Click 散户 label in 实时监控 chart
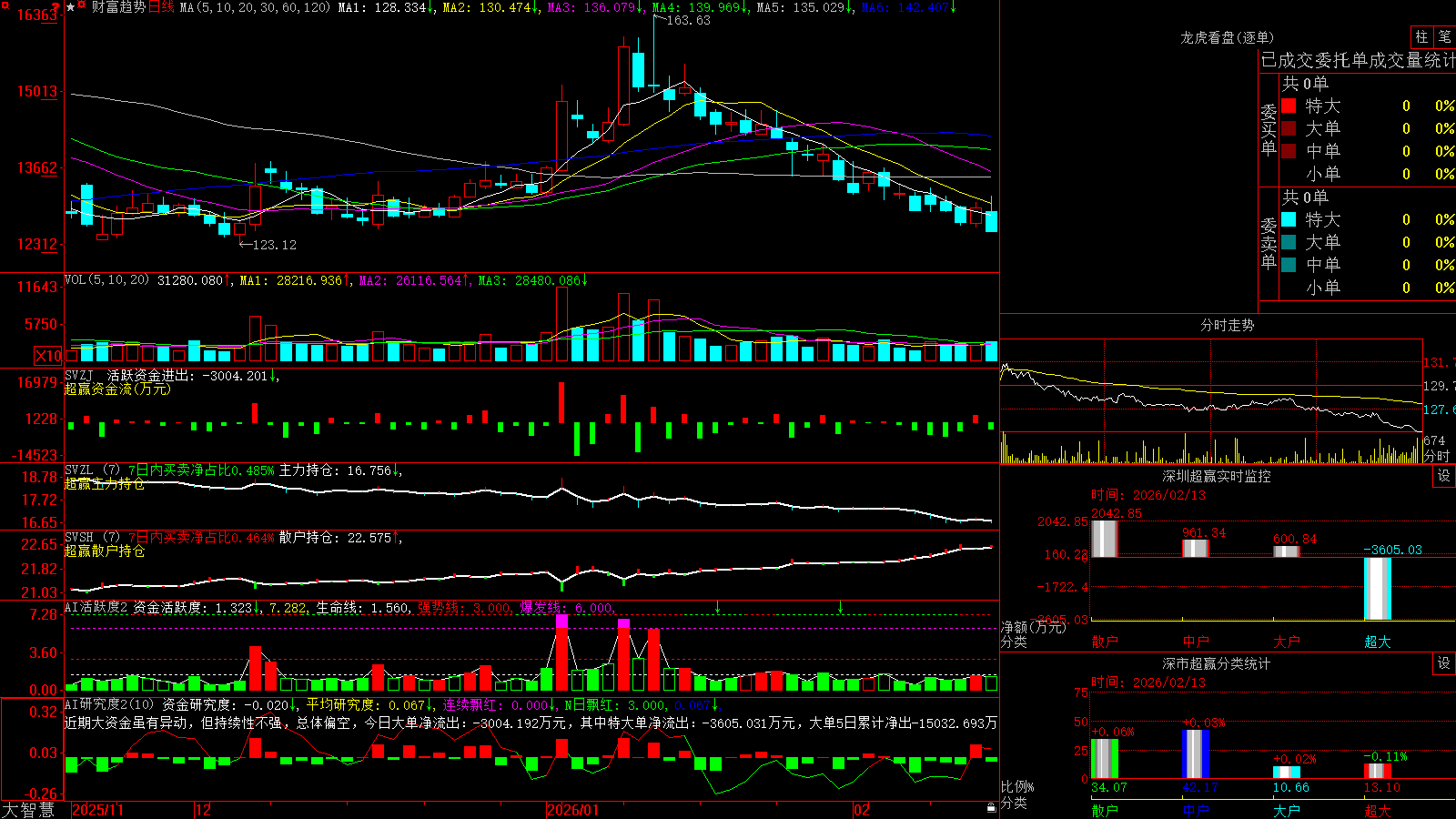1456x819 pixels. coord(1104,642)
